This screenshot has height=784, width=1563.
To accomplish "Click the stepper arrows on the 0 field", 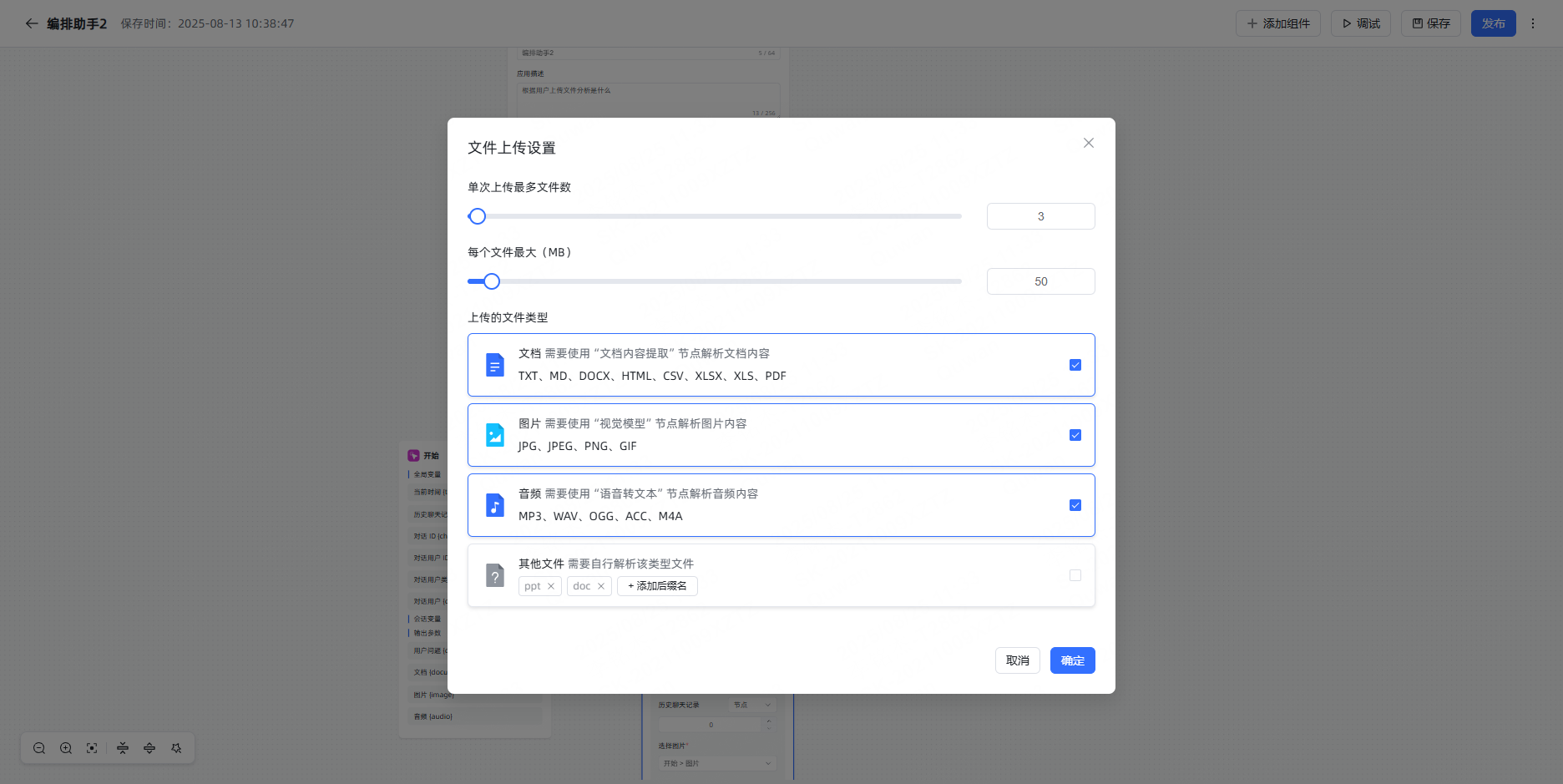I will point(769,724).
